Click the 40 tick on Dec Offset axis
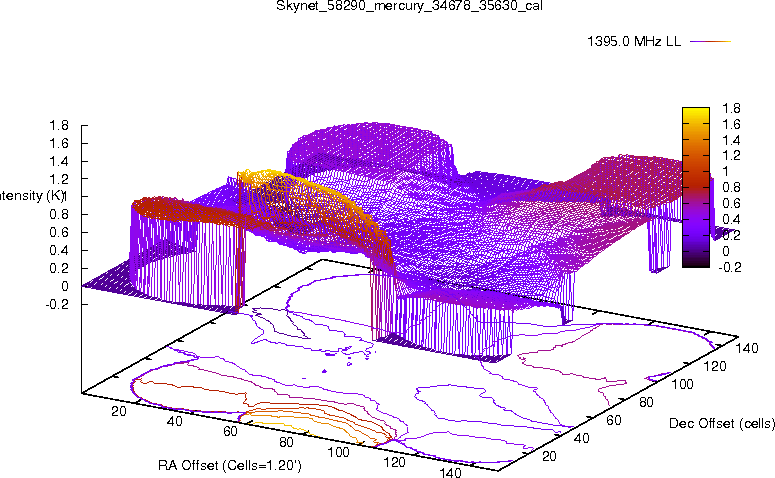This screenshot has height=478, width=775. (581, 438)
